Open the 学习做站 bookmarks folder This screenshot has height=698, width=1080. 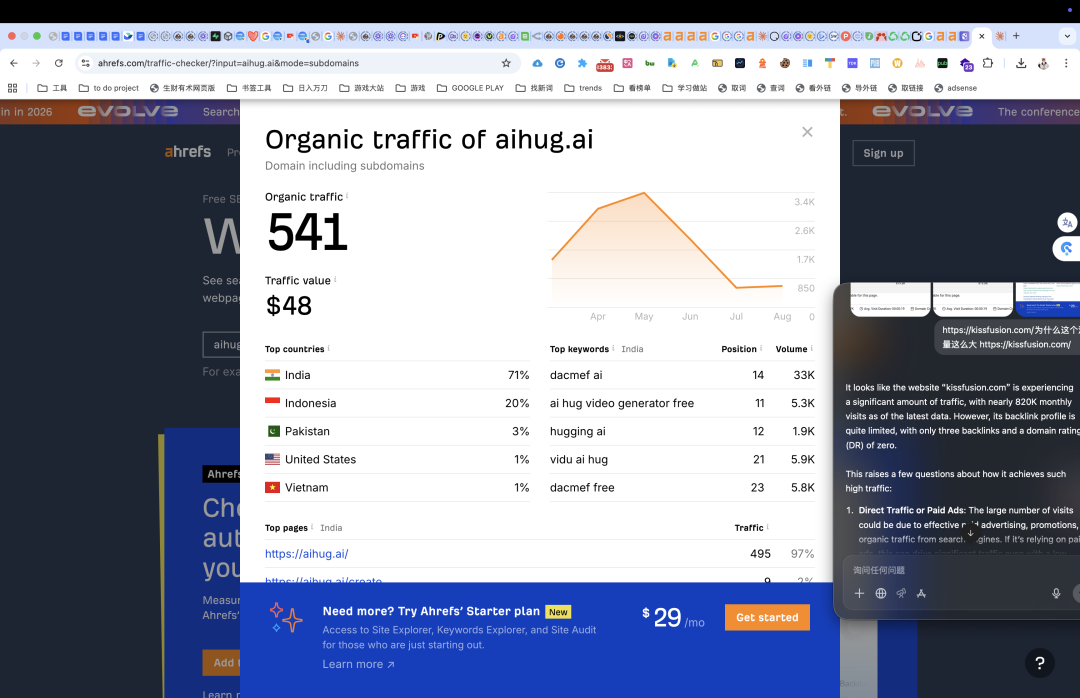click(x=685, y=88)
